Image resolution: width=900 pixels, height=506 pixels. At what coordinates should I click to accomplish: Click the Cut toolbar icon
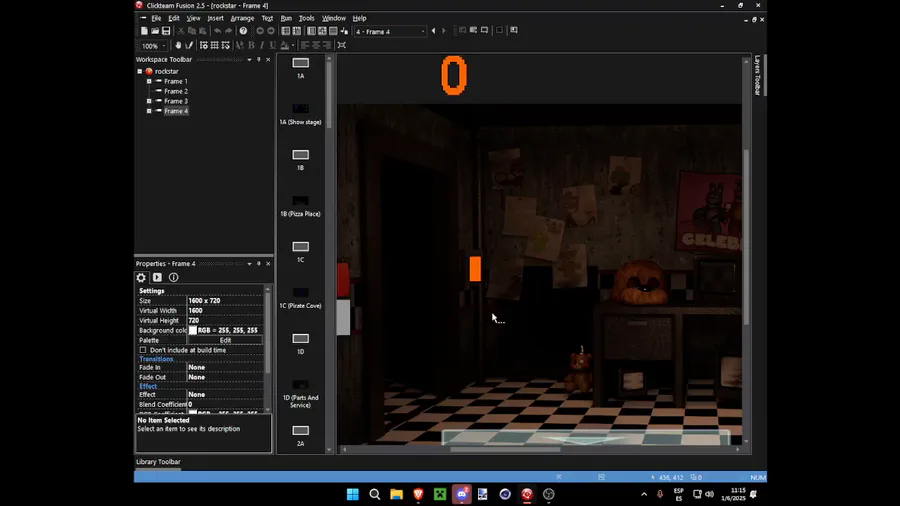[x=180, y=31]
